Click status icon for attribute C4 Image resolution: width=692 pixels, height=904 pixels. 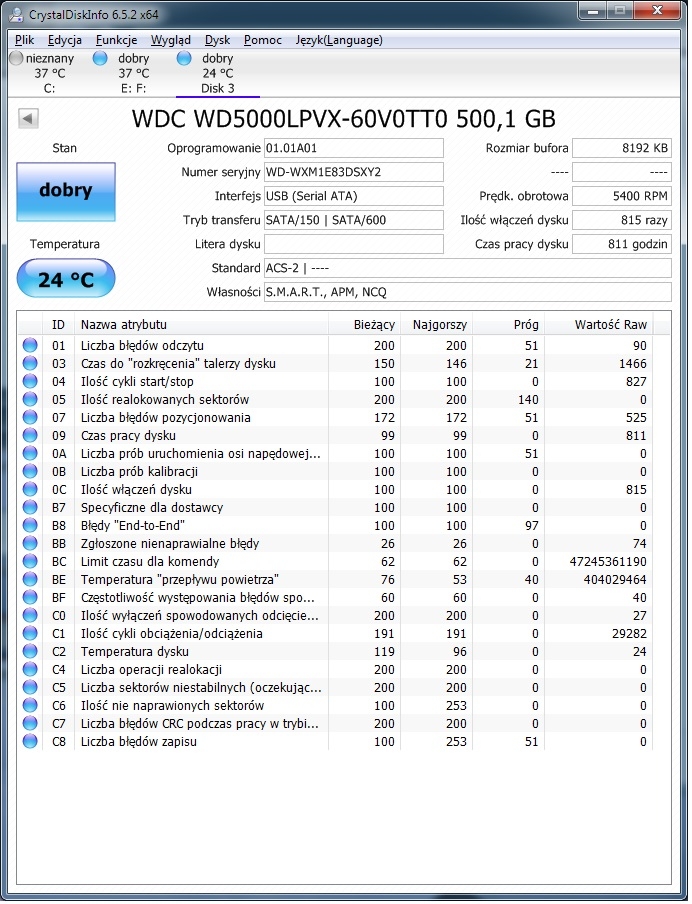(x=29, y=669)
